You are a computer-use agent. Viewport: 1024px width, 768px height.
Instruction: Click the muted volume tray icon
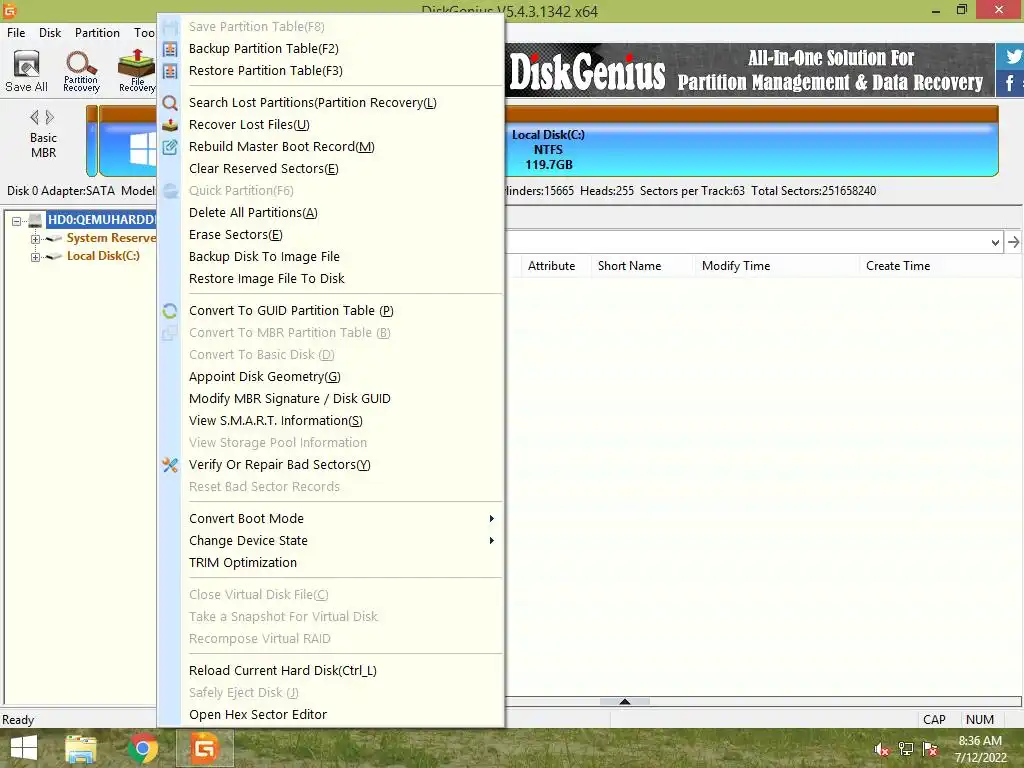882,749
